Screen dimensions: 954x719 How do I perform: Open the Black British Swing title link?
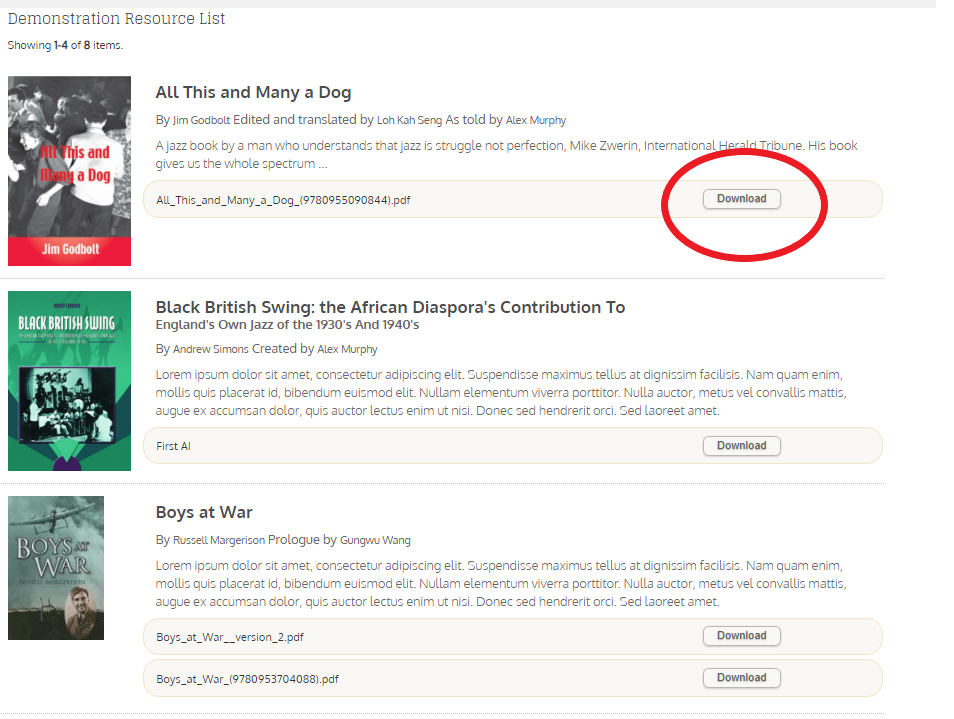[390, 308]
